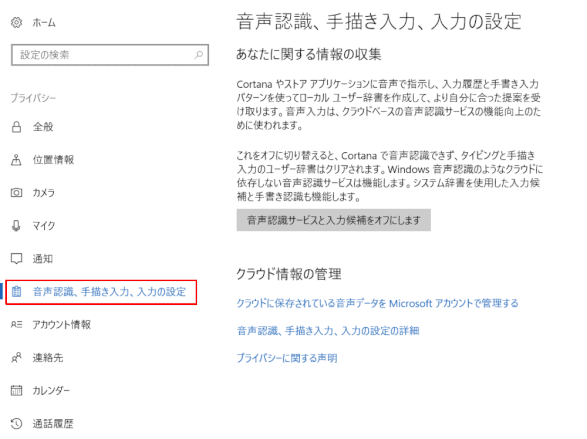587x439 pixels.
Task: Select 音声認識、手描き入力、入力の設定 in sidebar
Action: (x=101, y=292)
